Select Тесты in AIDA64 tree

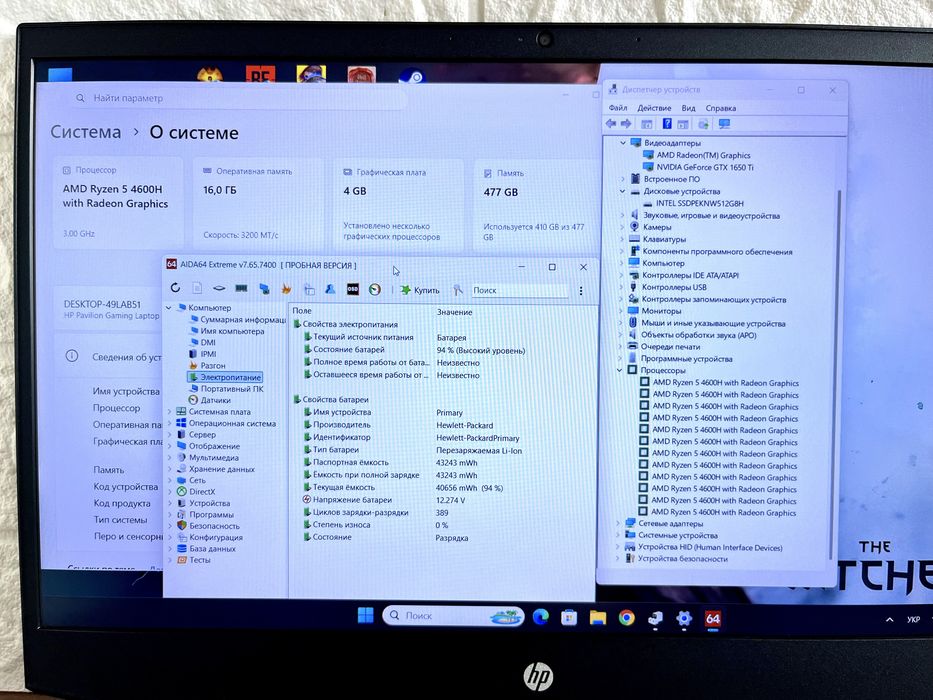click(194, 560)
